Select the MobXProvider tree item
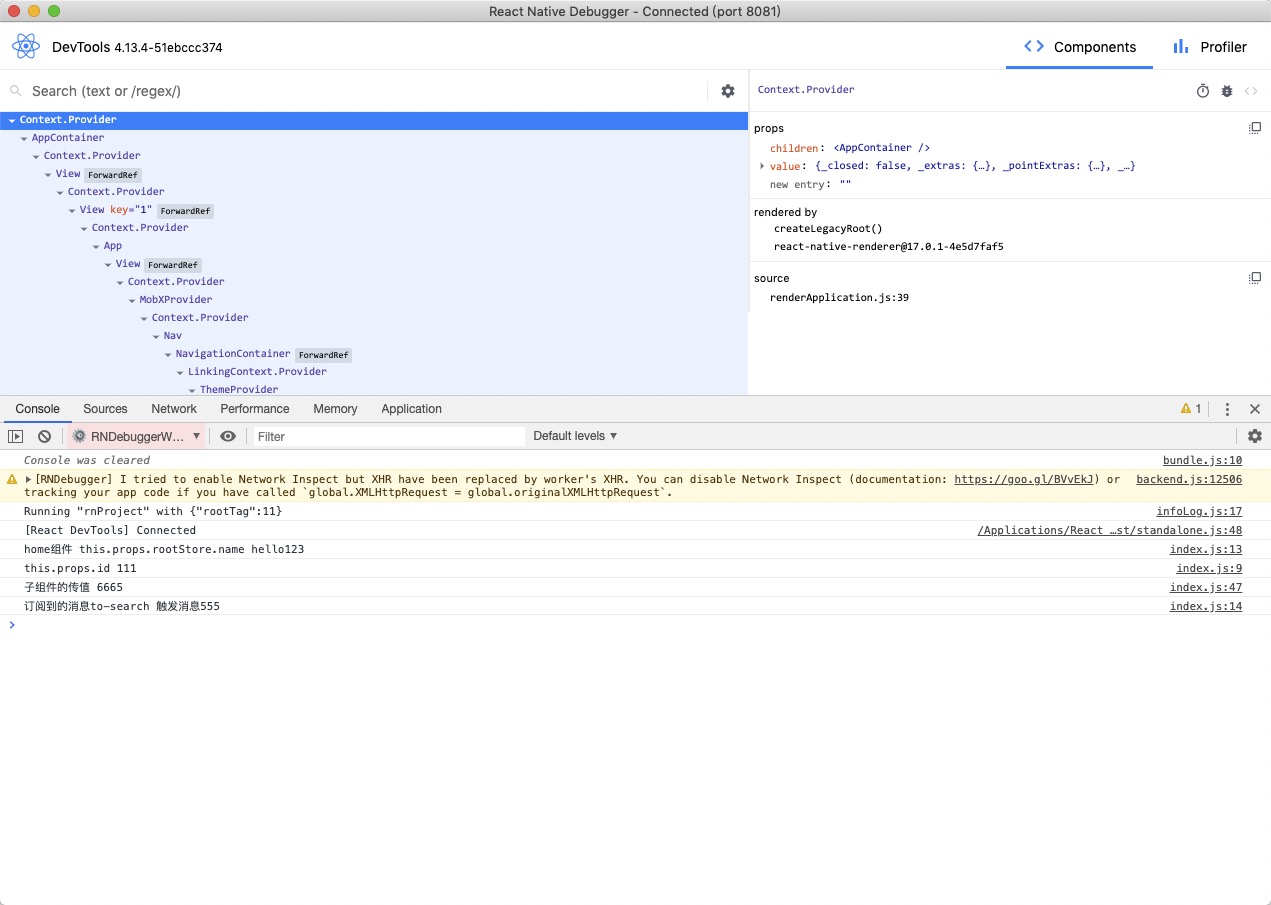The height and width of the screenshot is (905, 1271). point(176,300)
